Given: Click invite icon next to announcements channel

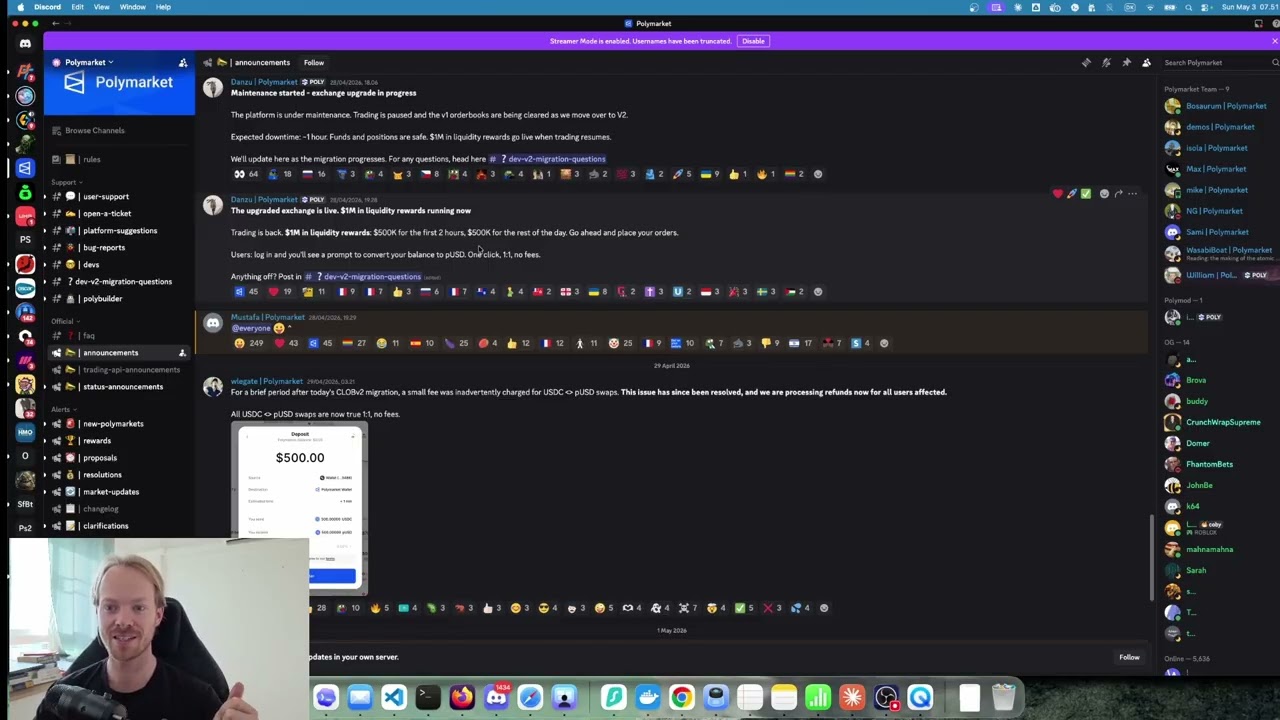Looking at the screenshot, I should coord(182,353).
